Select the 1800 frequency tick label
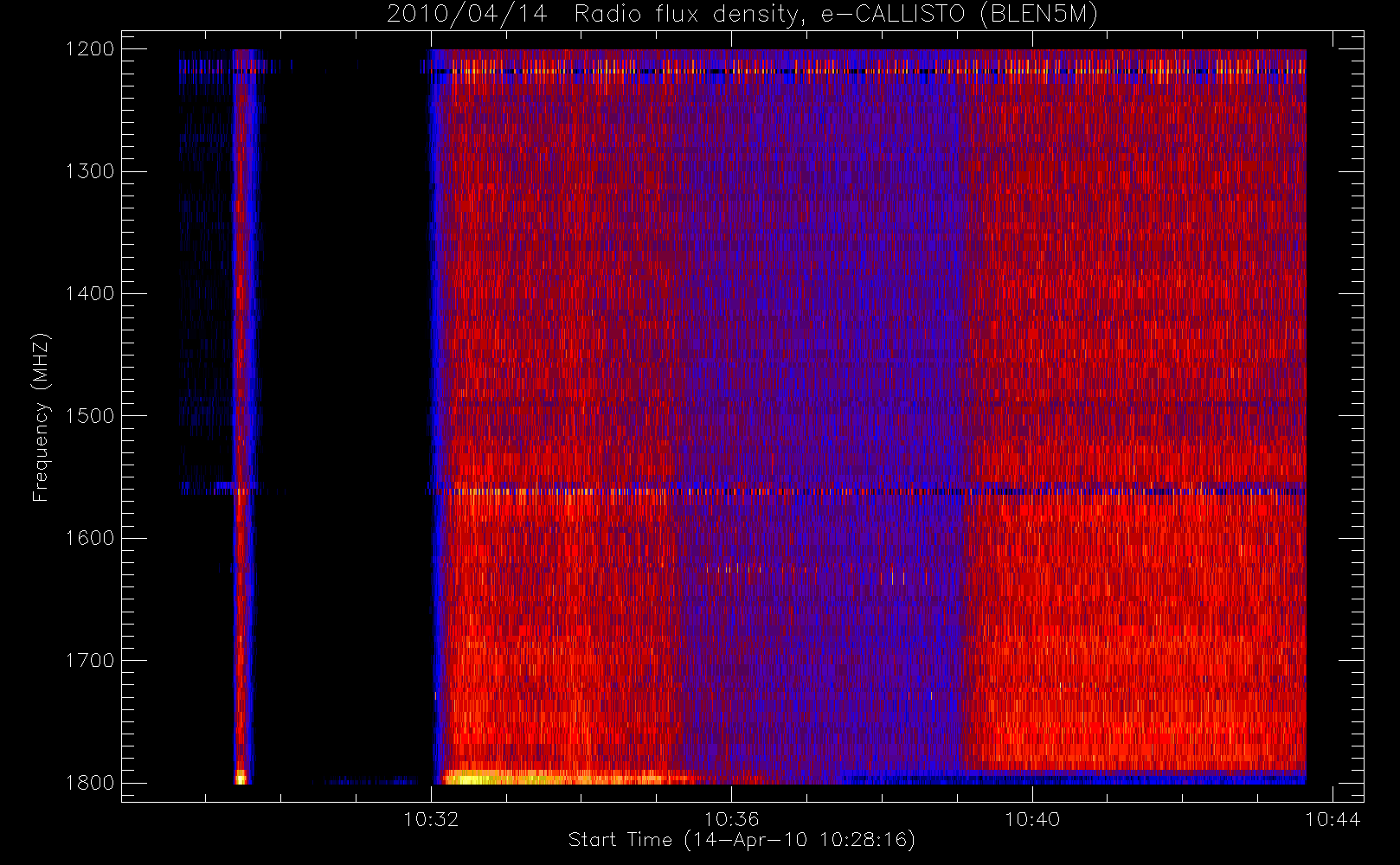The image size is (1400, 865). point(90,783)
